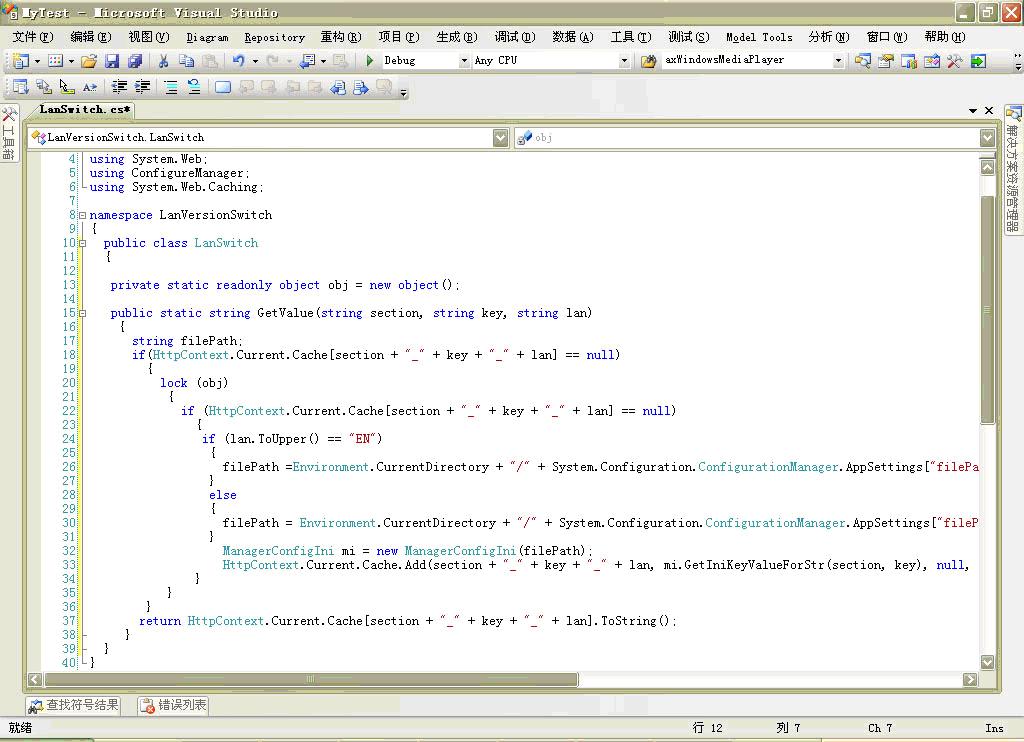The image size is (1024, 742).
Task: Open Find in Files next to the search box
Action: point(649,61)
